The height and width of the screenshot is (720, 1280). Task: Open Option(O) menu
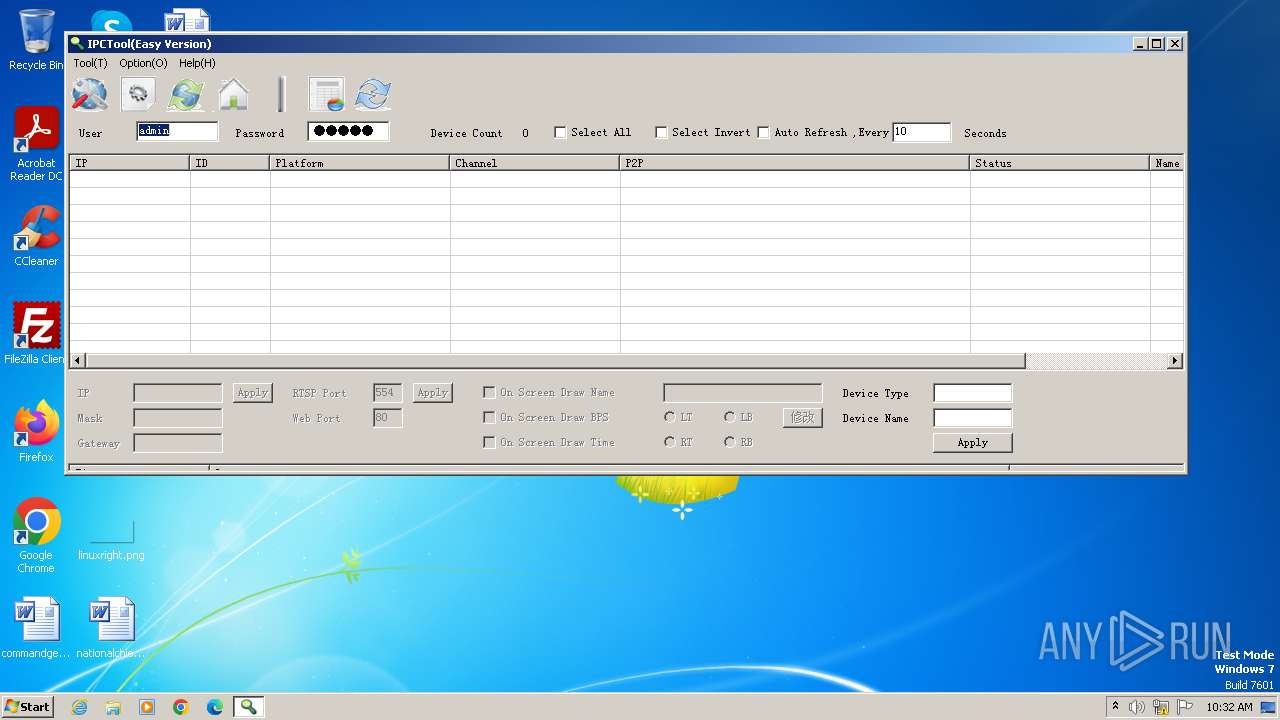[x=143, y=63]
